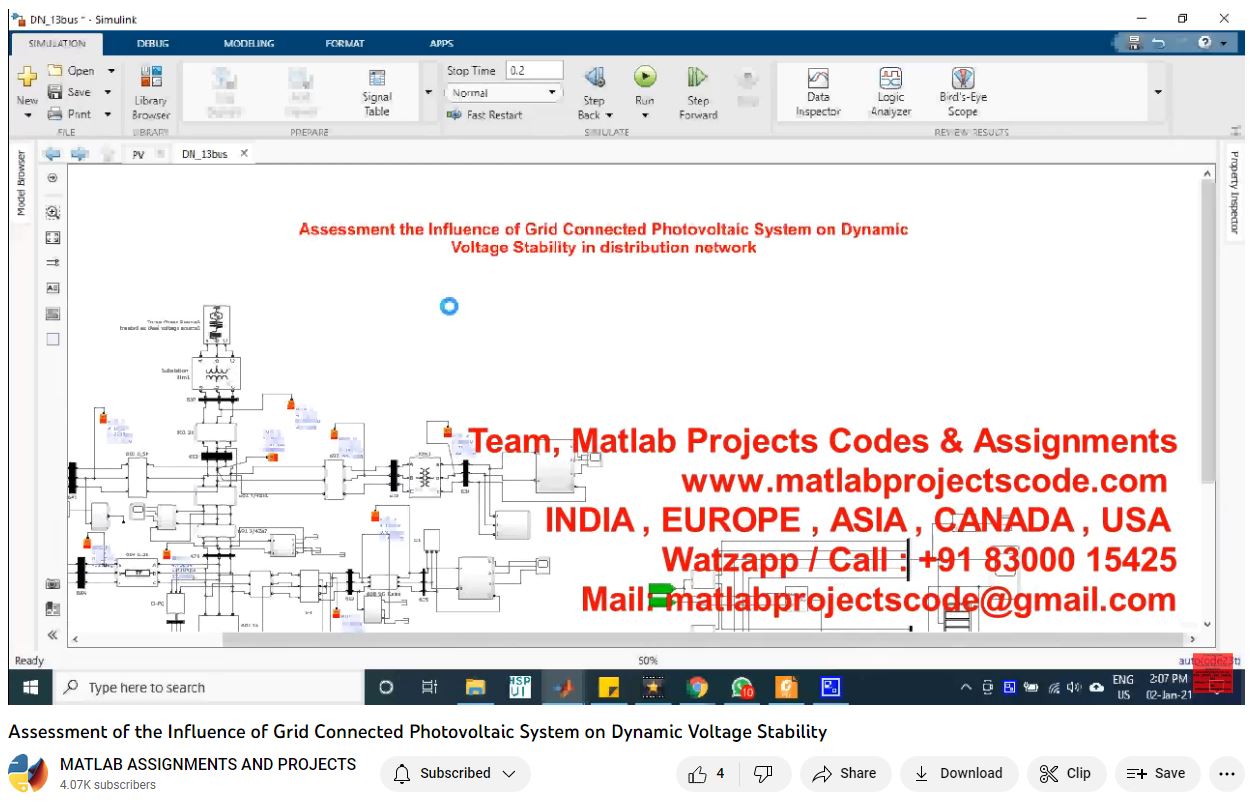Launch the Logic Analyzer
The width and height of the screenshot is (1258, 802).
(x=890, y=91)
